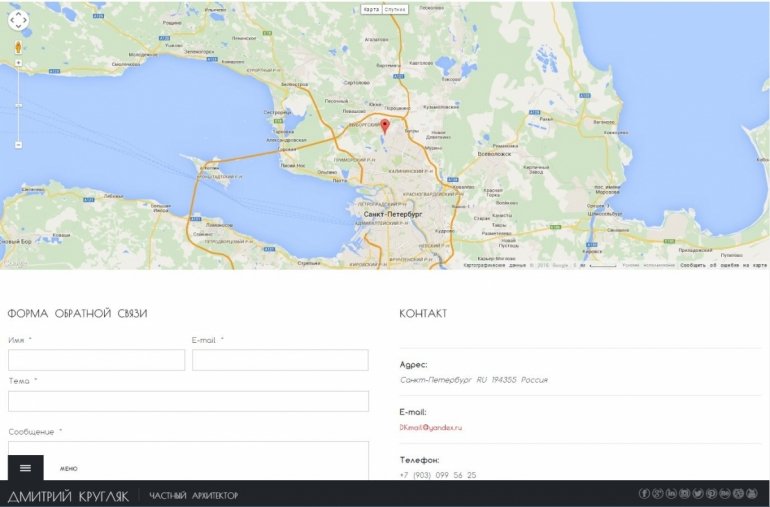This screenshot has height=507, width=770.
Task: Open the LinkedIn footer icon
Action: (x=671, y=494)
